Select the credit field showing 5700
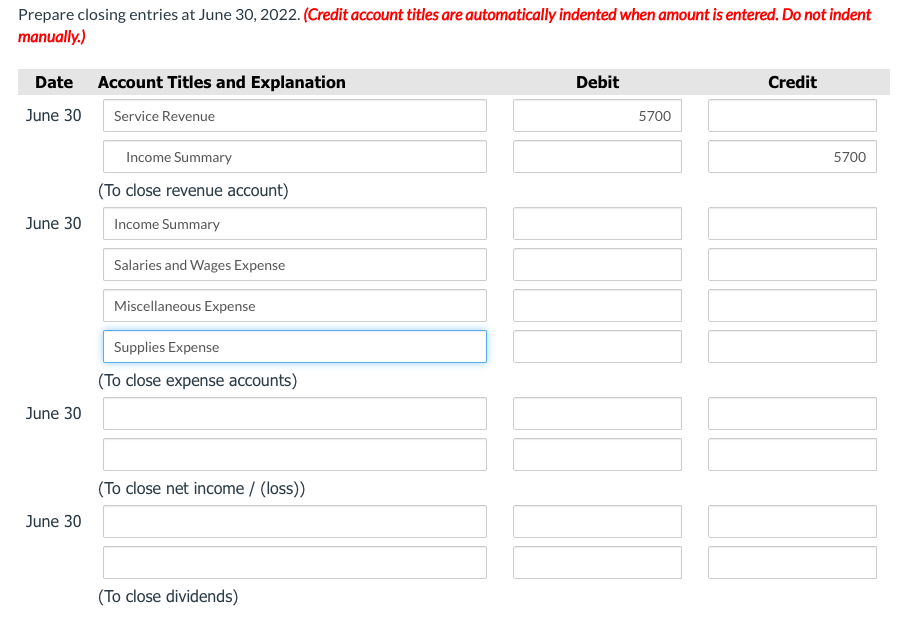Image resolution: width=904 pixels, height=624 pixels. [791, 156]
